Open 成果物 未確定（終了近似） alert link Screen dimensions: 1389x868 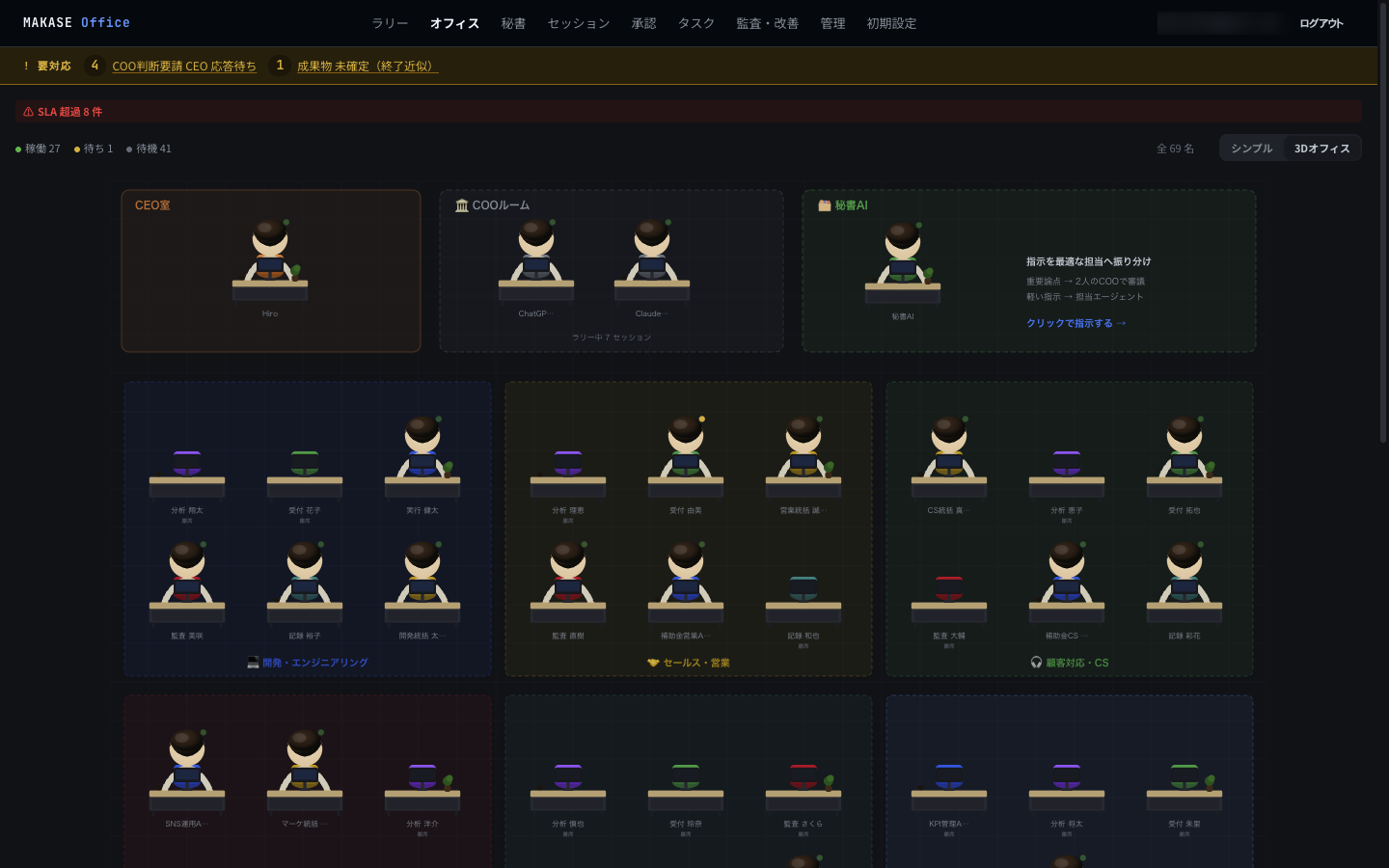point(368,66)
